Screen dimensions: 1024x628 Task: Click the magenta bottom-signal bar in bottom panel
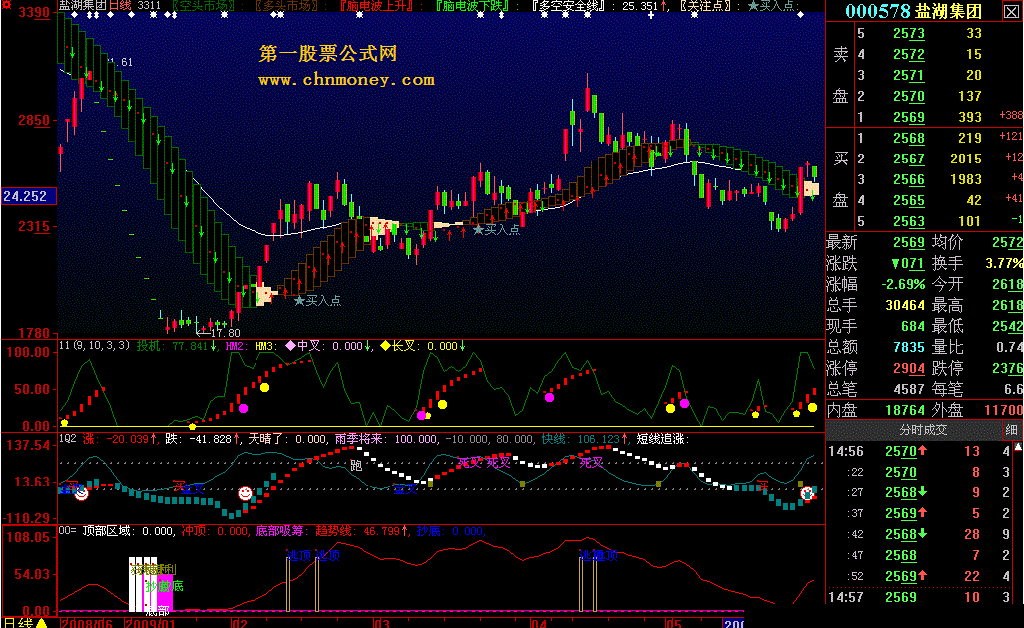point(165,593)
